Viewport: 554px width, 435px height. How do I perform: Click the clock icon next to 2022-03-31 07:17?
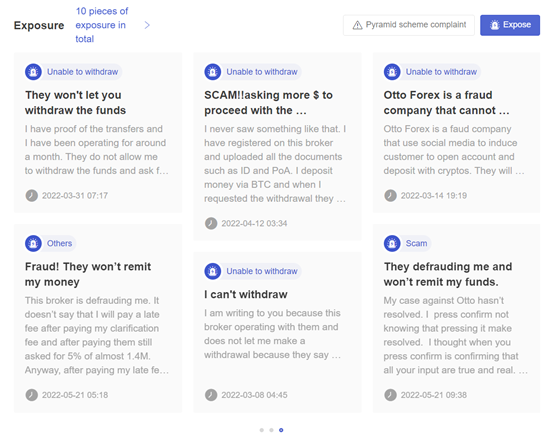pyautogui.click(x=31, y=195)
